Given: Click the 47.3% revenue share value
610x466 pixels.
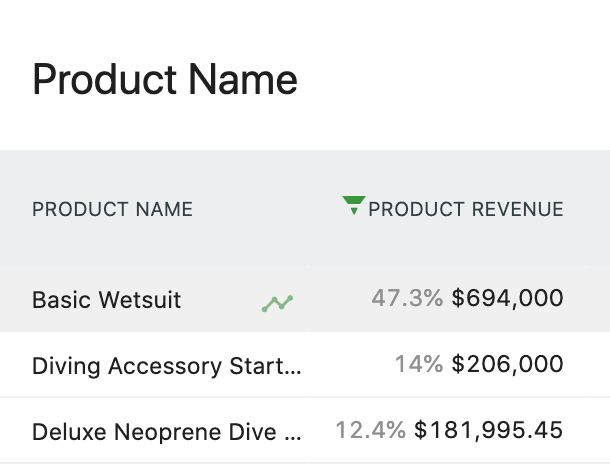Looking at the screenshot, I should 407,298.
